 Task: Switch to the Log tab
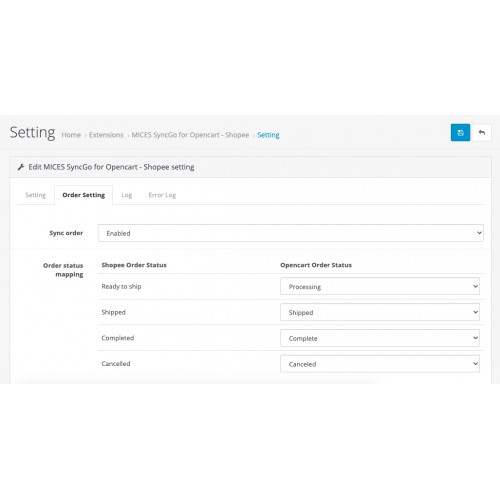pos(127,195)
